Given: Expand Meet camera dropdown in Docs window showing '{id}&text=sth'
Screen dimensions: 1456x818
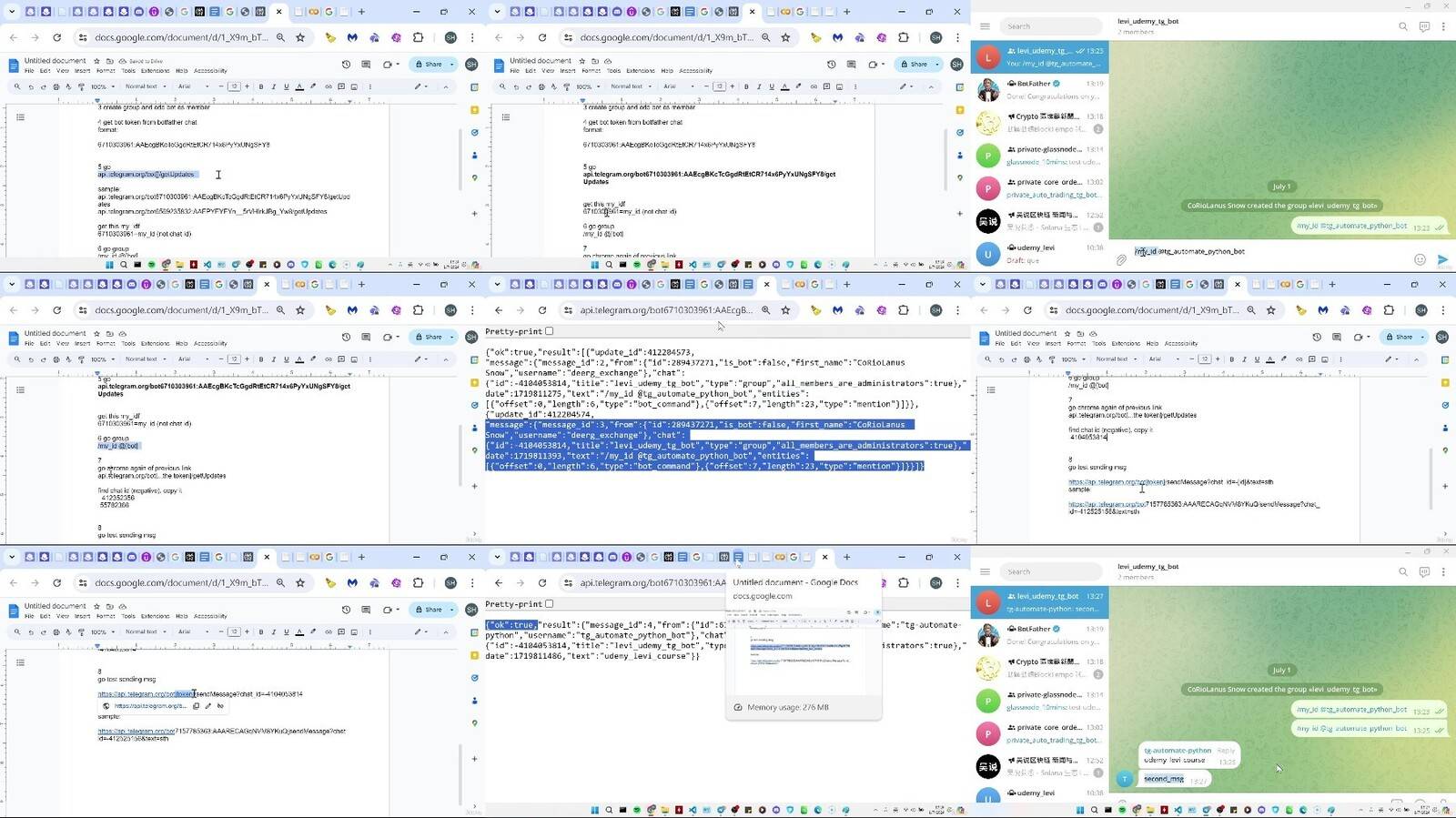Looking at the screenshot, I should pyautogui.click(x=1368, y=337).
